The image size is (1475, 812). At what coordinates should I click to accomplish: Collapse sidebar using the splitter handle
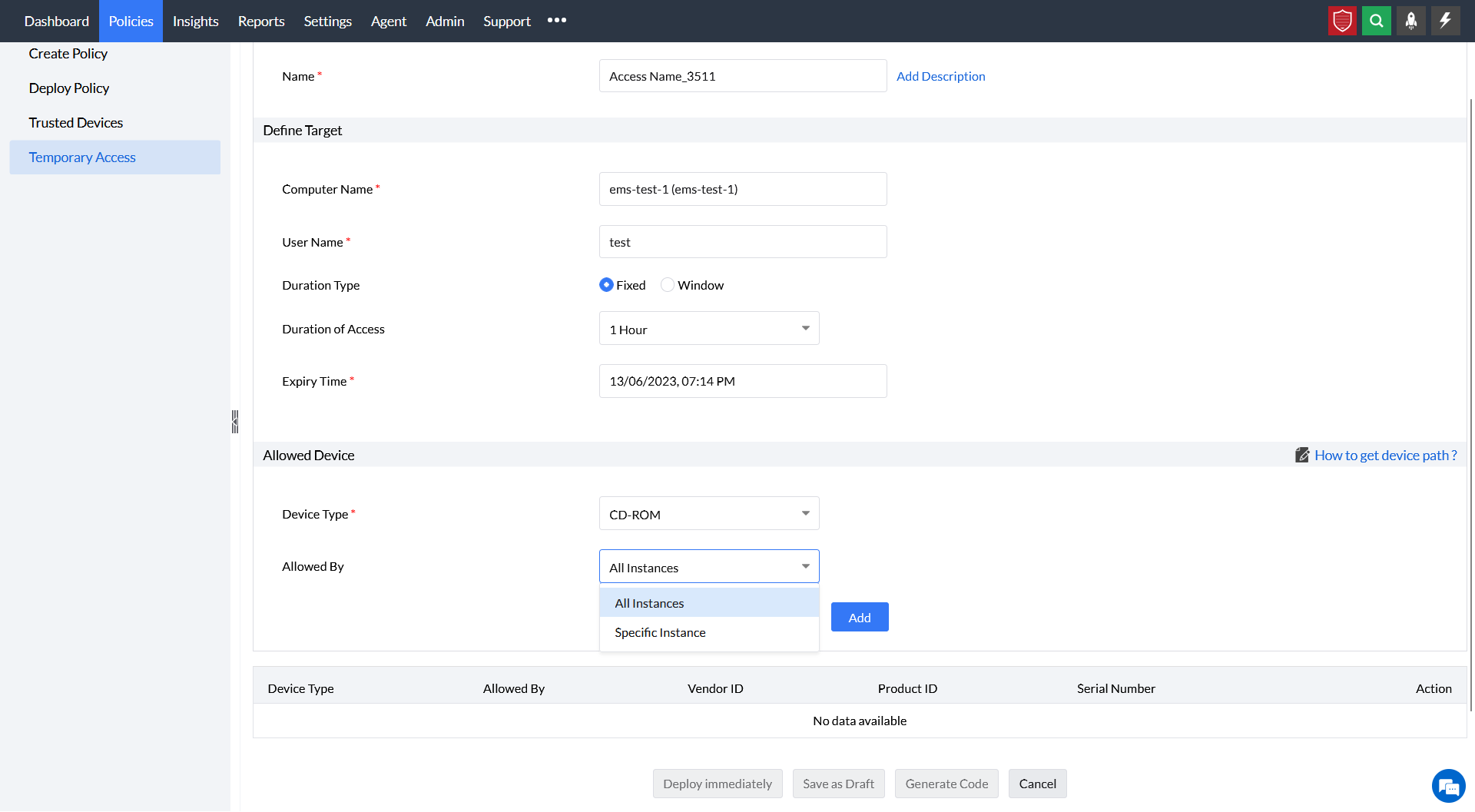pyautogui.click(x=235, y=422)
